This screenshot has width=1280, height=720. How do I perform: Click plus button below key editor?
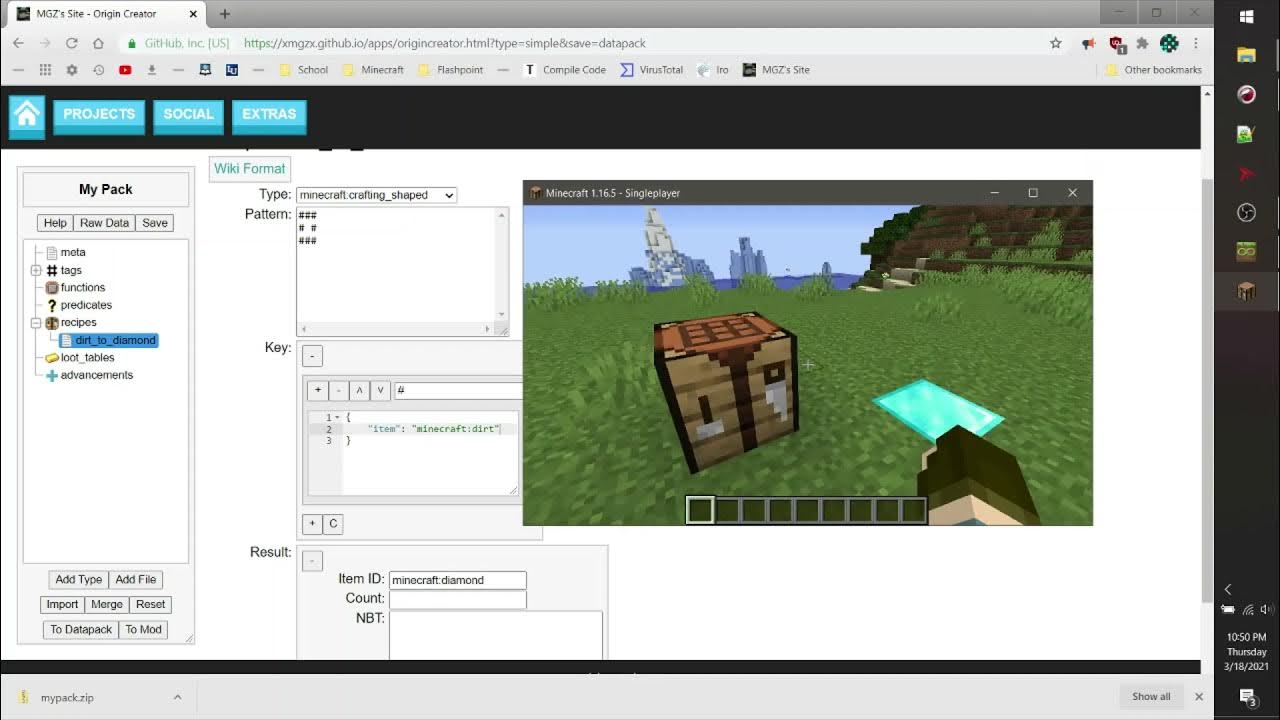[x=312, y=523]
